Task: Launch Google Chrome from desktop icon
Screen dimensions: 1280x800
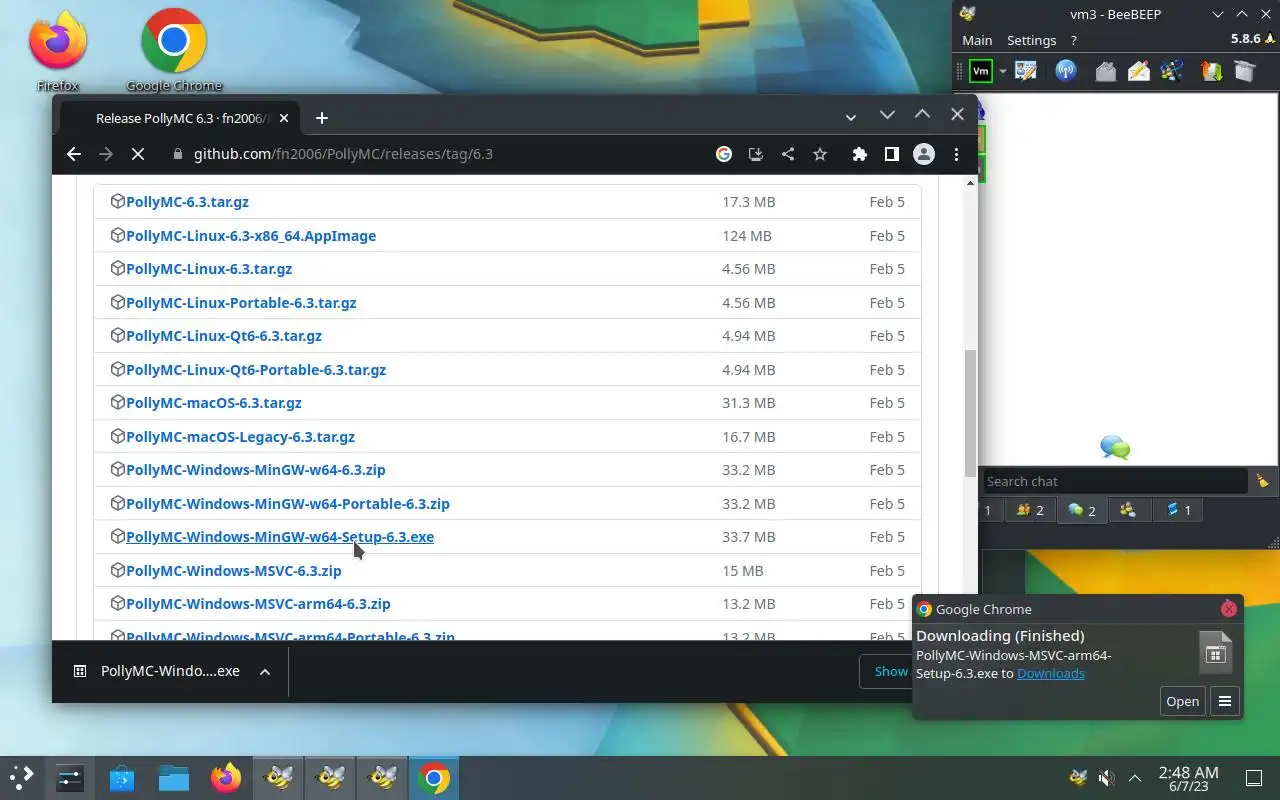Action: tap(174, 50)
